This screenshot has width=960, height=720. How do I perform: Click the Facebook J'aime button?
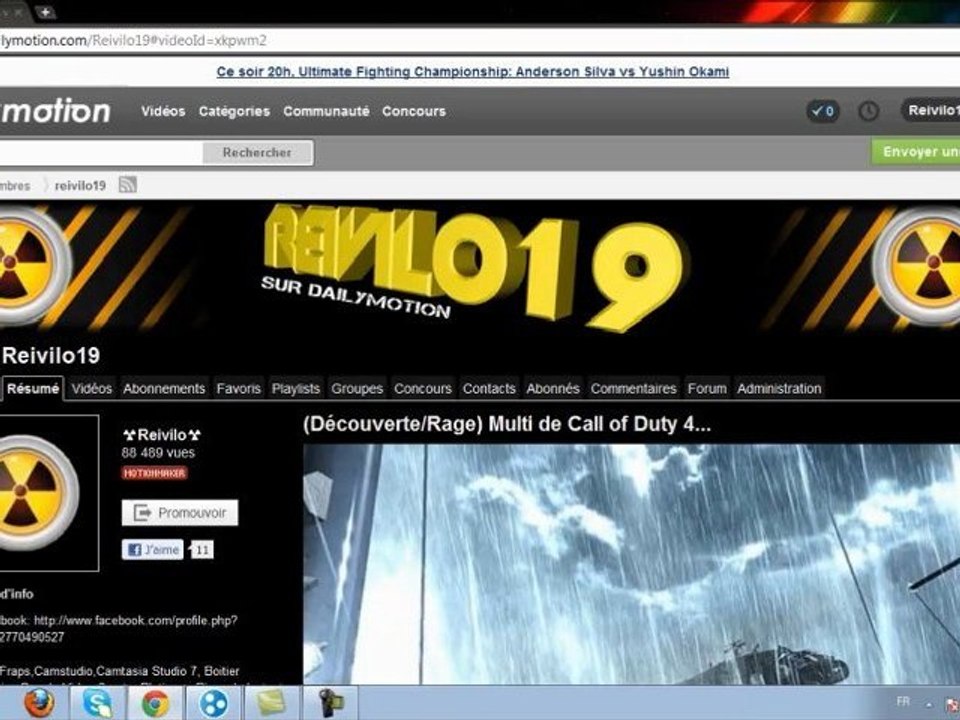(152, 550)
